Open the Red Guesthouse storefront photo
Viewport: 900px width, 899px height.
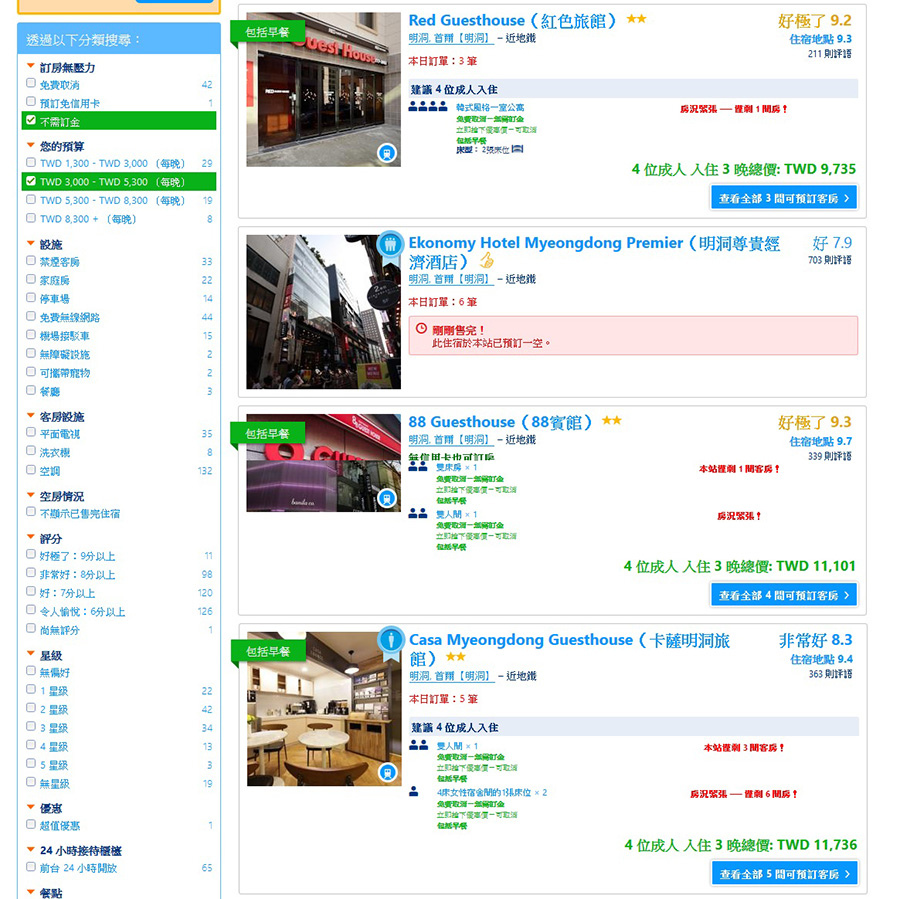point(324,90)
